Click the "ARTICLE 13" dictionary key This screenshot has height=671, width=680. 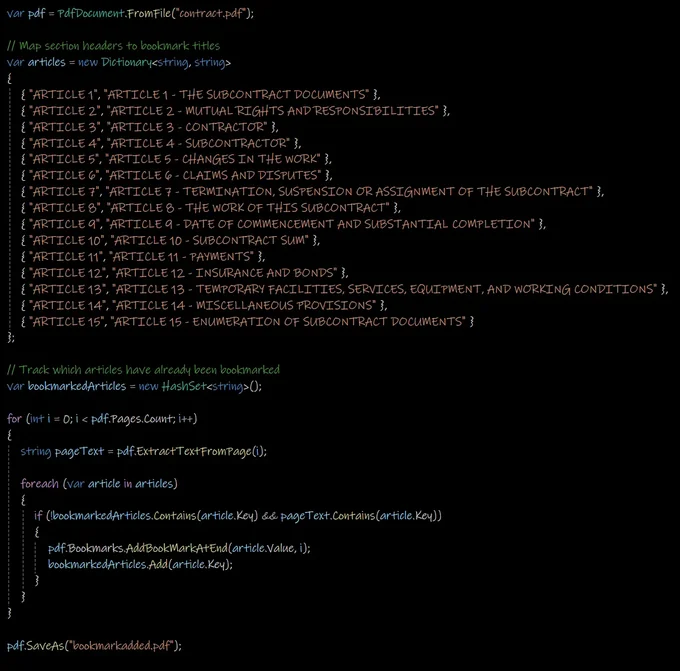[x=68, y=289]
